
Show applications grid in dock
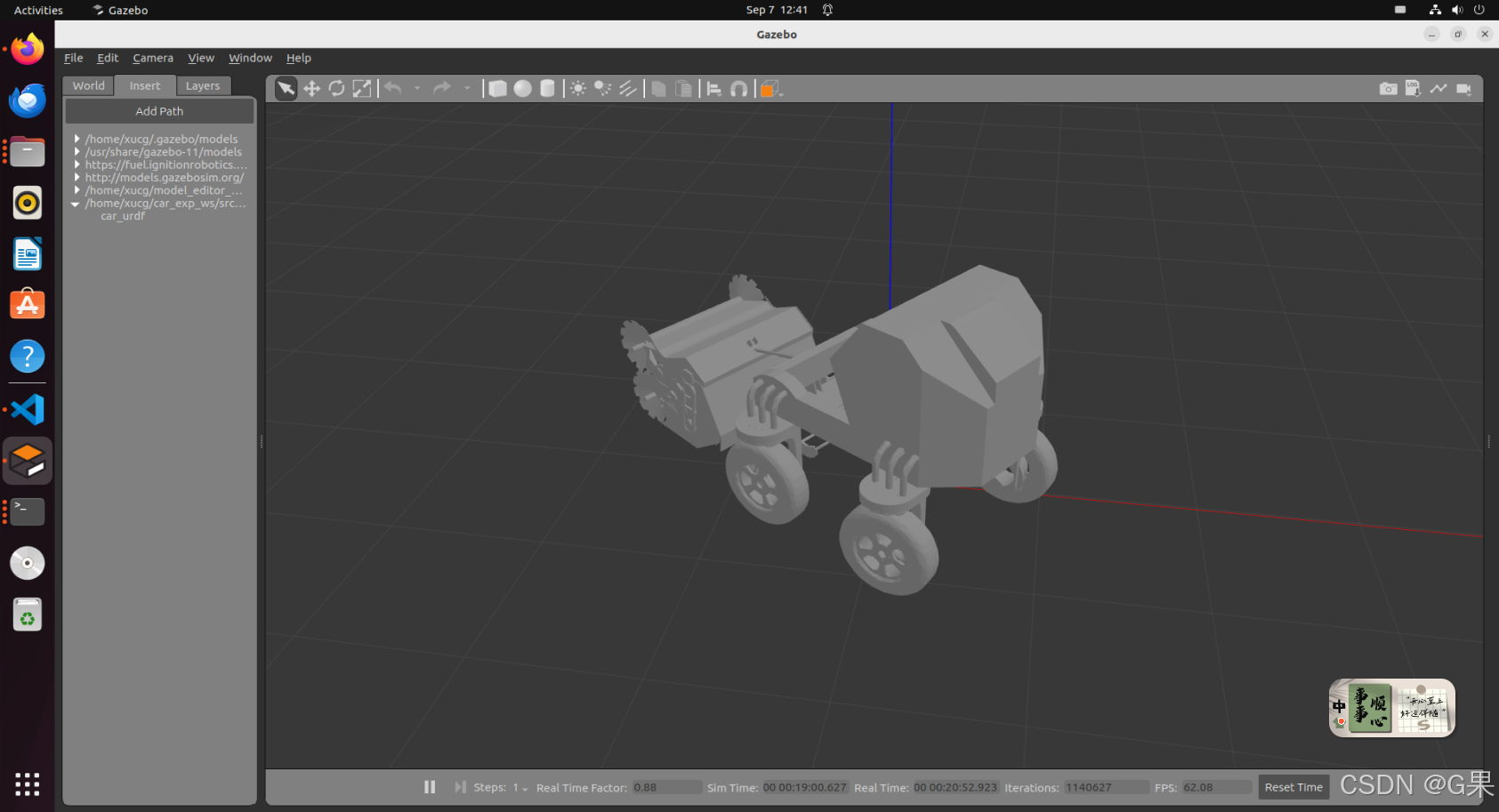pyautogui.click(x=28, y=784)
